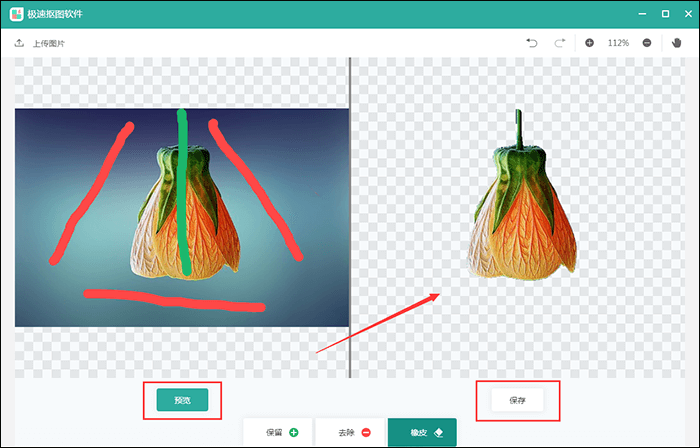Click the 112% zoom value
Screen dimensions: 700x448
[618, 43]
